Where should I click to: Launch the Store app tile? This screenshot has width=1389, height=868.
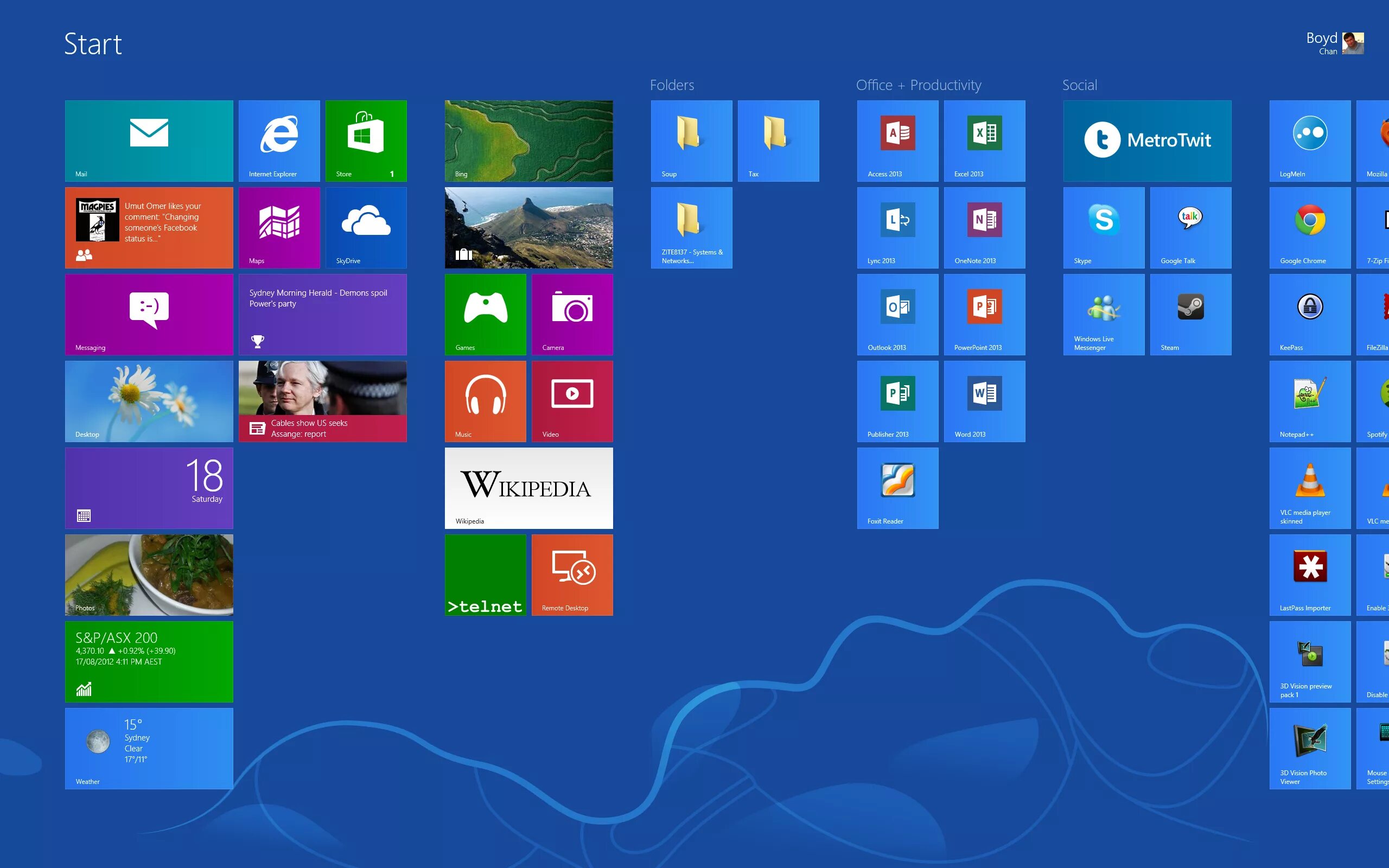[x=366, y=141]
